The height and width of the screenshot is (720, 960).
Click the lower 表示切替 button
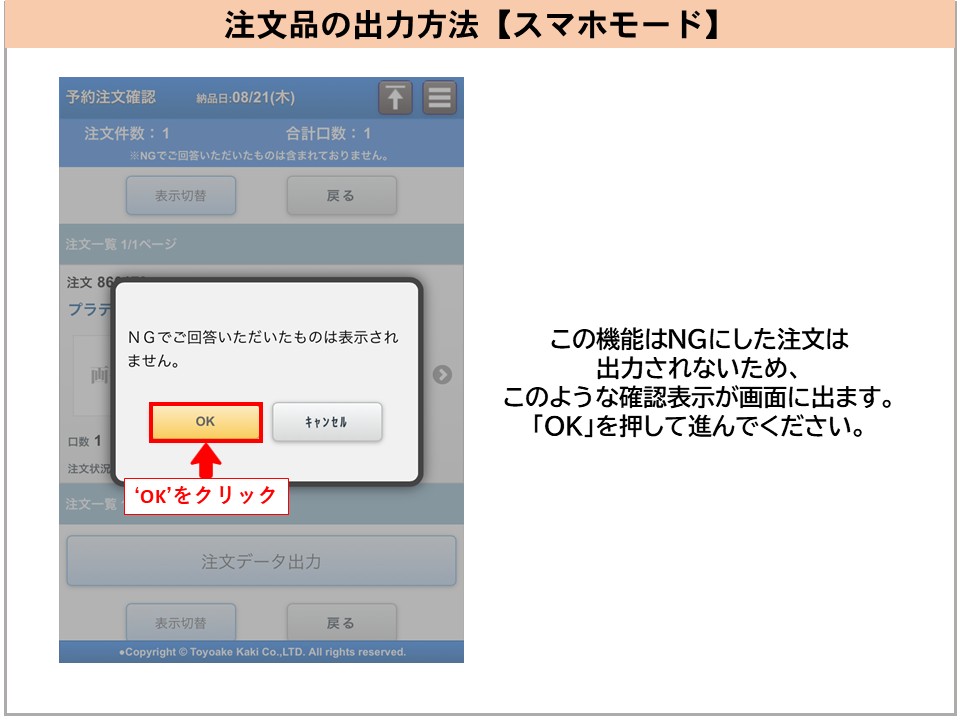(x=180, y=623)
